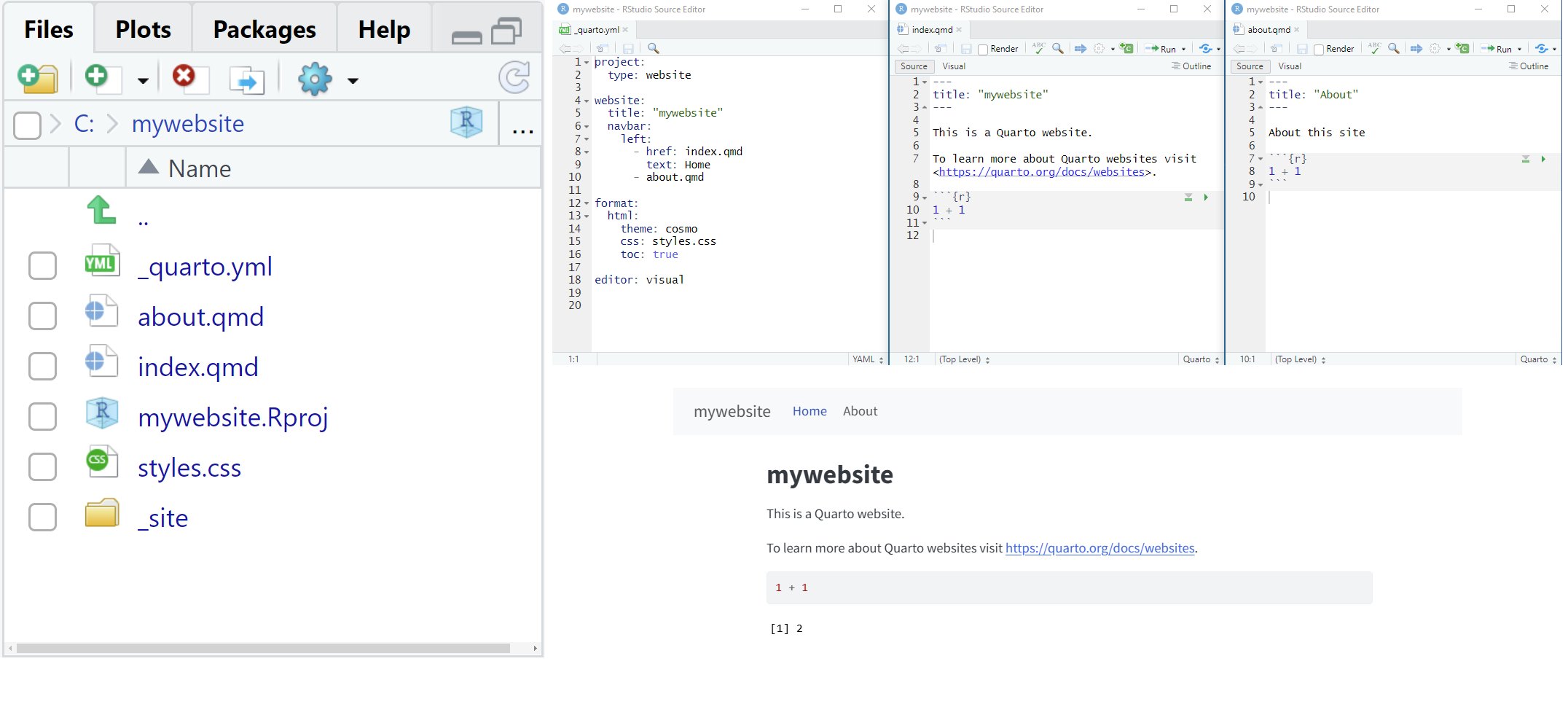
Task: Click the Files pane horizontal scrollbar
Action: (x=262, y=648)
